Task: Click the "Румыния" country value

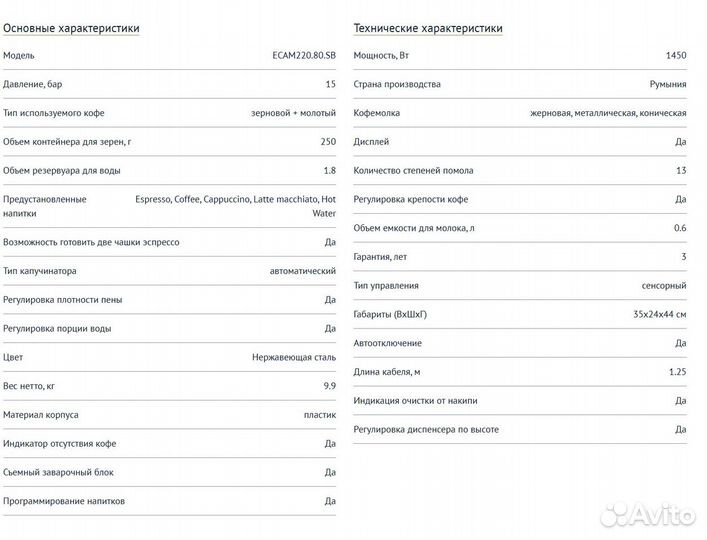Action: pos(667,84)
